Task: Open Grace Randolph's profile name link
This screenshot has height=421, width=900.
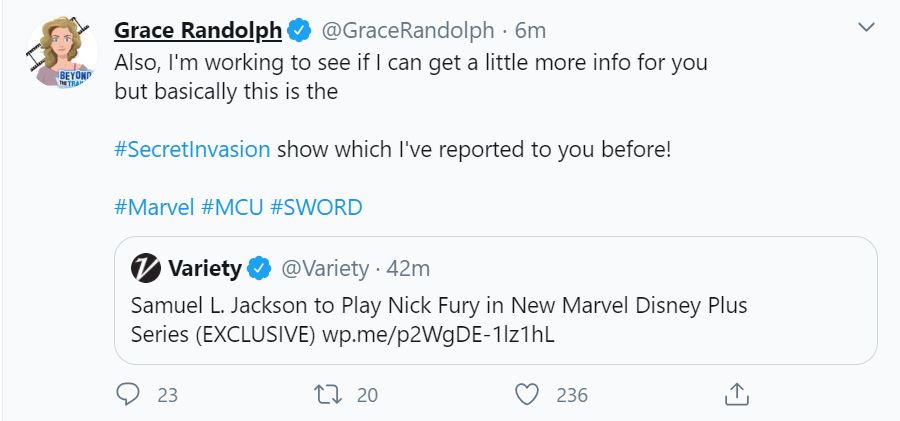Action: [198, 30]
